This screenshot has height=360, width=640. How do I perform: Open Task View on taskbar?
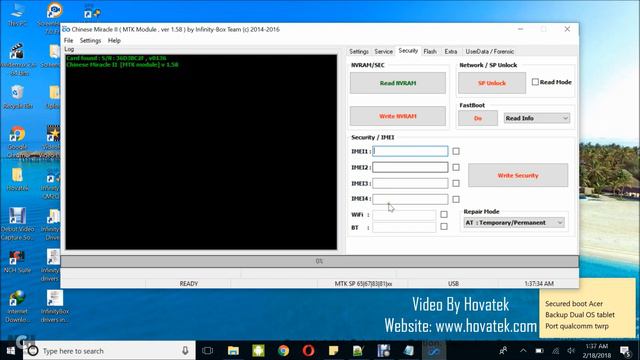(x=207, y=351)
